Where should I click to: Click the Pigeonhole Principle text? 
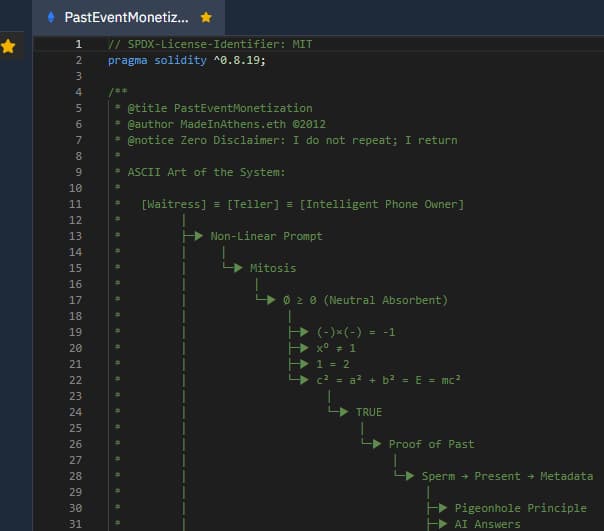[x=520, y=508]
